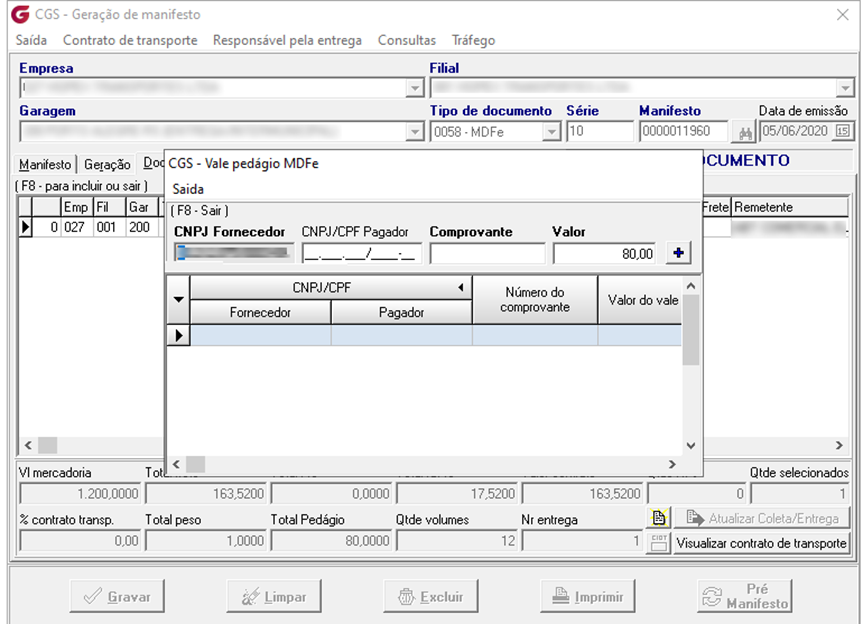863x624 pixels.
Task: Open the Contrato de transporte menu
Action: [130, 40]
